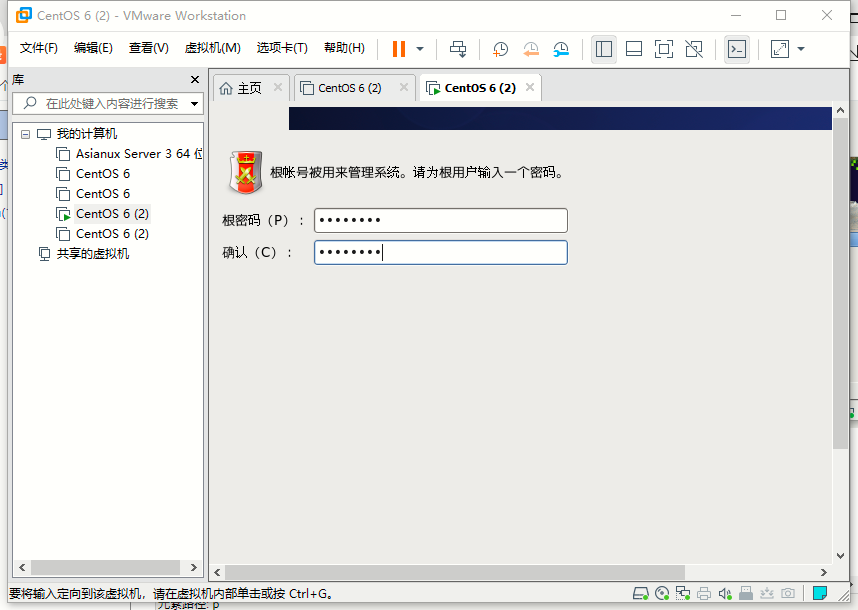858x610 pixels.
Task: Toggle the console view icon
Action: 737,49
